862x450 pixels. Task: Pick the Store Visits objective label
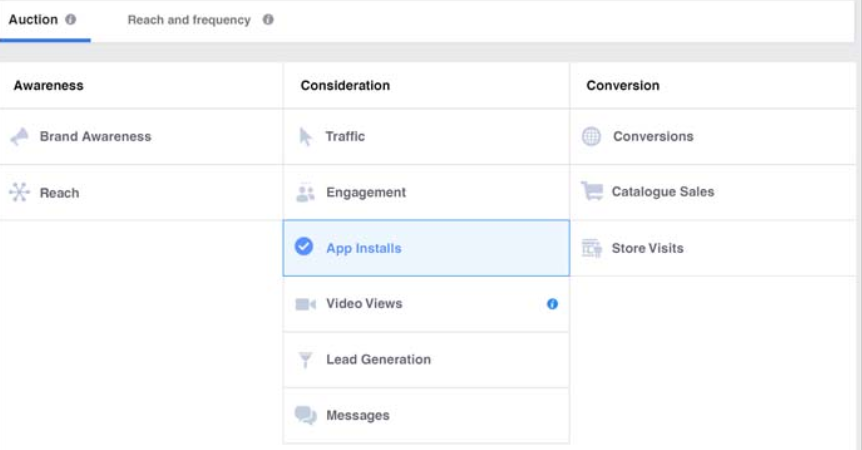[x=647, y=248]
